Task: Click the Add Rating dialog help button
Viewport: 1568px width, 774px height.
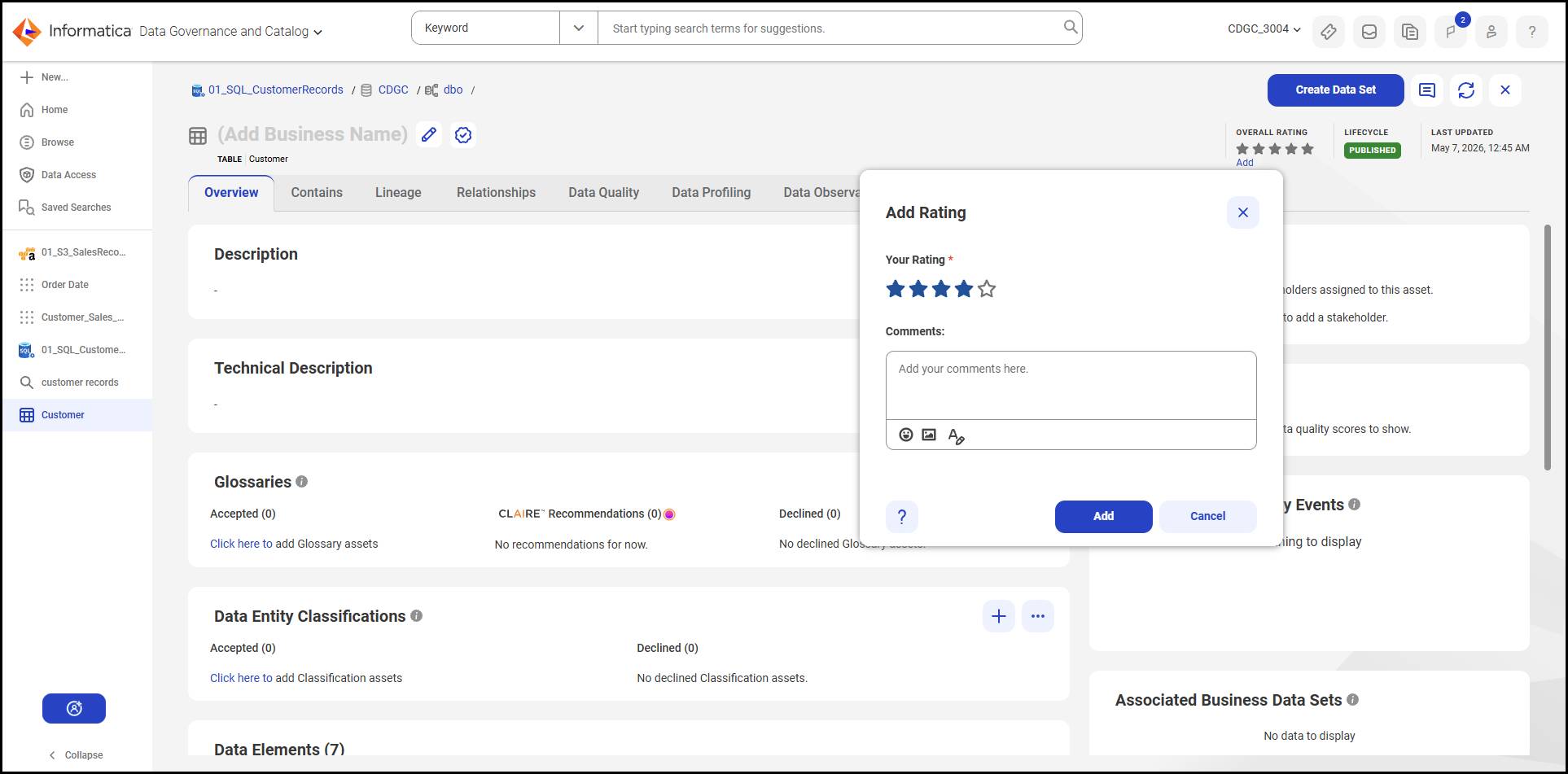Action: coord(902,516)
